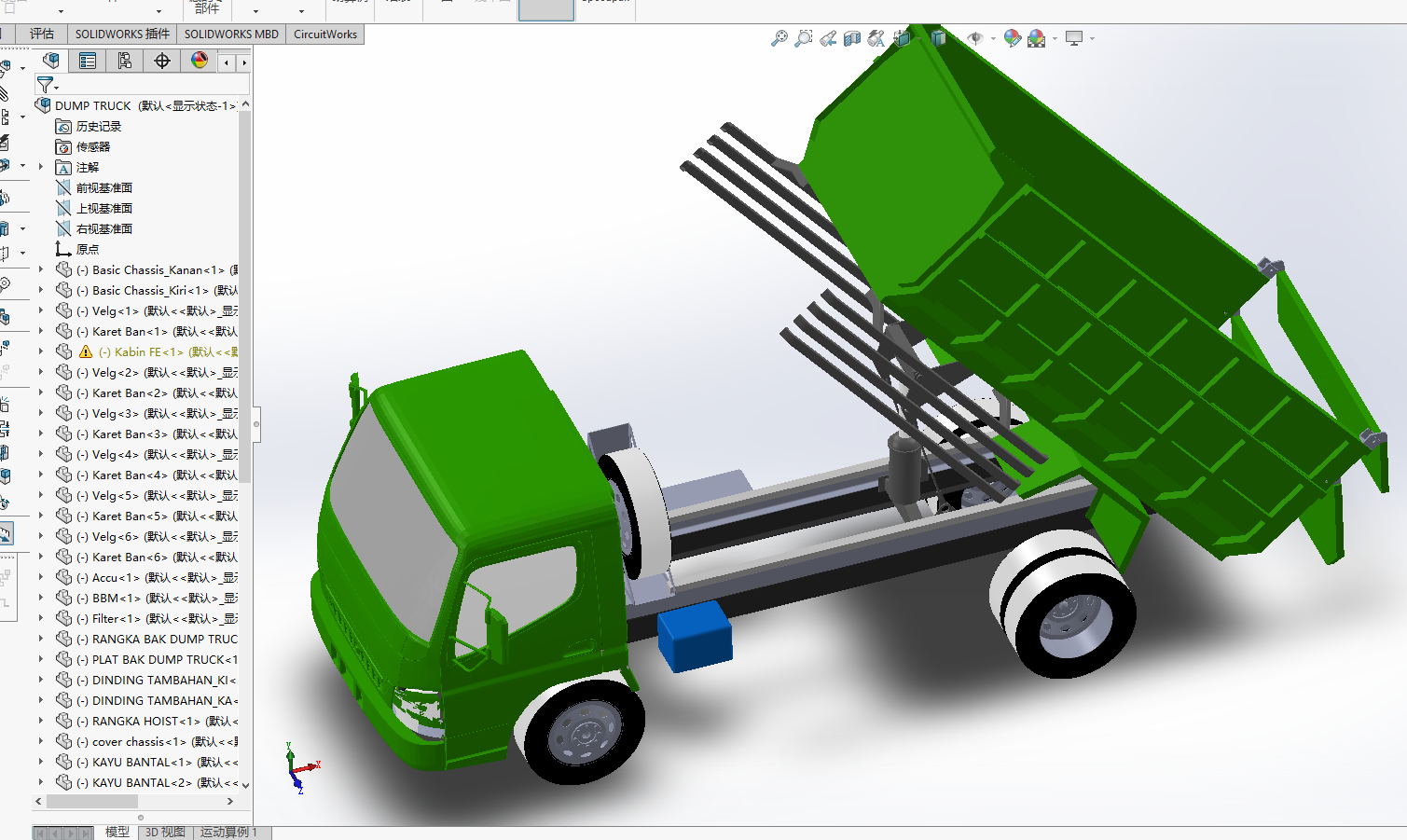Open the Apply Scene tool
The width and height of the screenshot is (1407, 840).
(1036, 38)
